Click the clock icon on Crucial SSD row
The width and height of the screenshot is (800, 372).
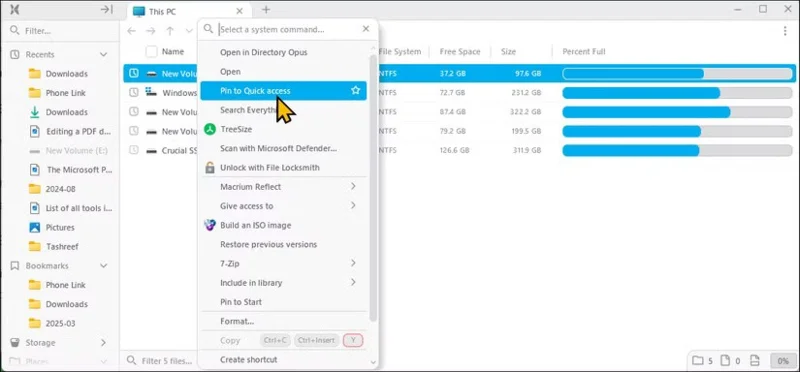pyautogui.click(x=134, y=151)
